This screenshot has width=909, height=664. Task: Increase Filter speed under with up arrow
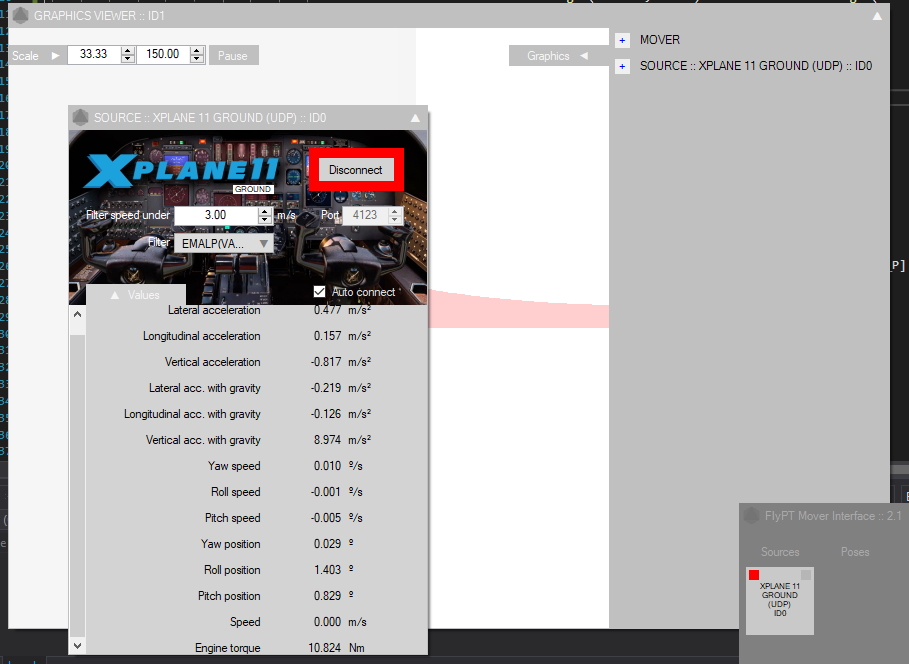pos(265,211)
